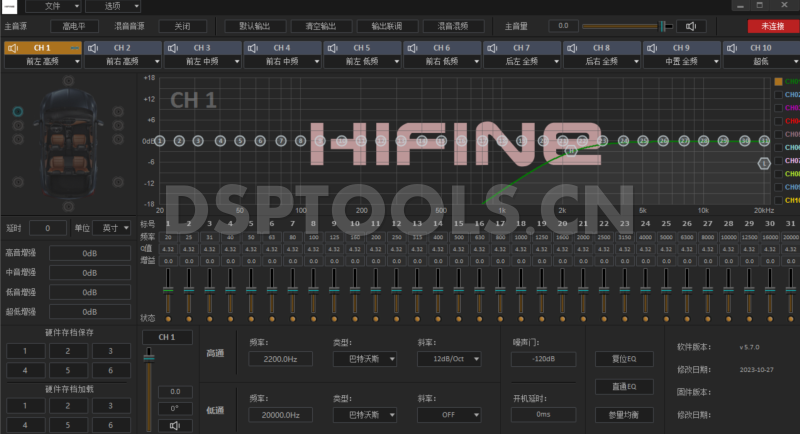Select front-right top speaker on car diagram
Image resolution: width=800 pixels, height=434 pixels.
pyautogui.click(x=118, y=111)
